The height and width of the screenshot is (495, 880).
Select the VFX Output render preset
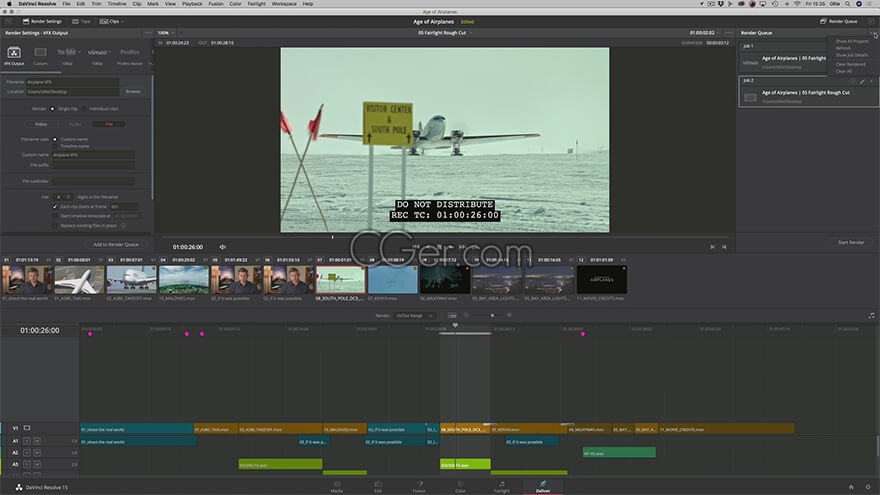pyautogui.click(x=14, y=56)
